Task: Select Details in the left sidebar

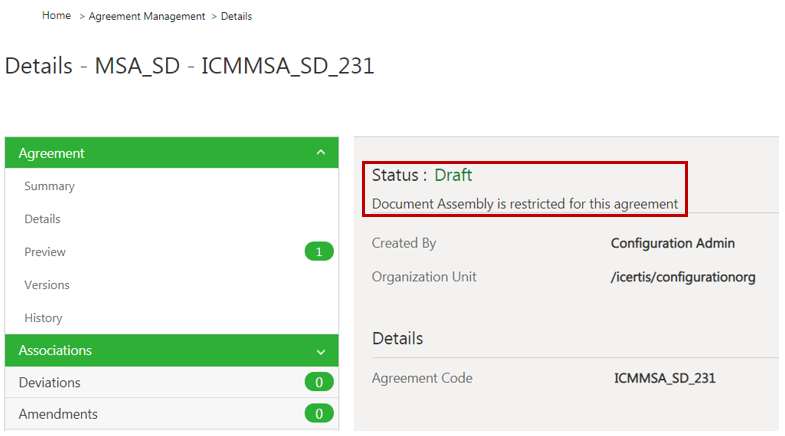Action: coord(42,219)
